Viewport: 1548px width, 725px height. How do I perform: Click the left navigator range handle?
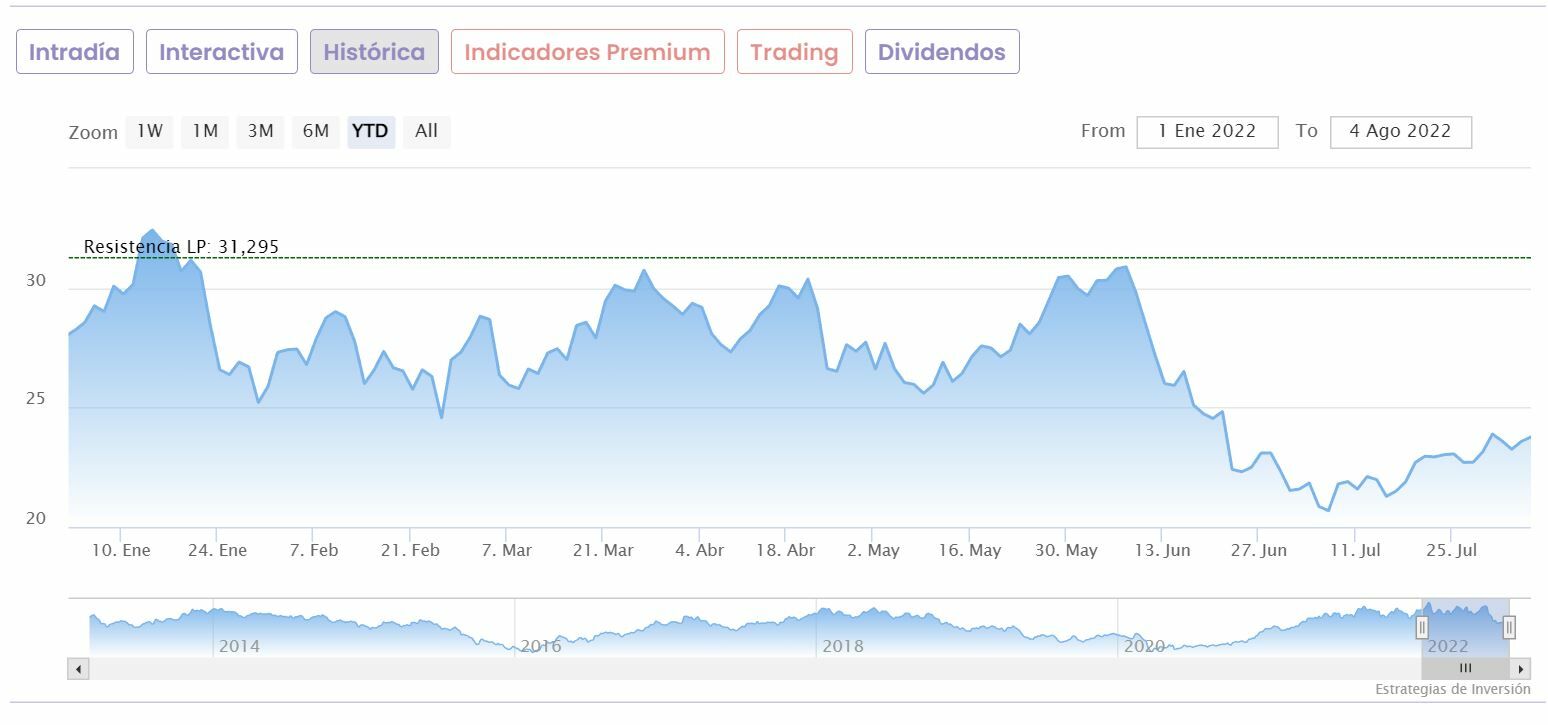click(x=1421, y=628)
